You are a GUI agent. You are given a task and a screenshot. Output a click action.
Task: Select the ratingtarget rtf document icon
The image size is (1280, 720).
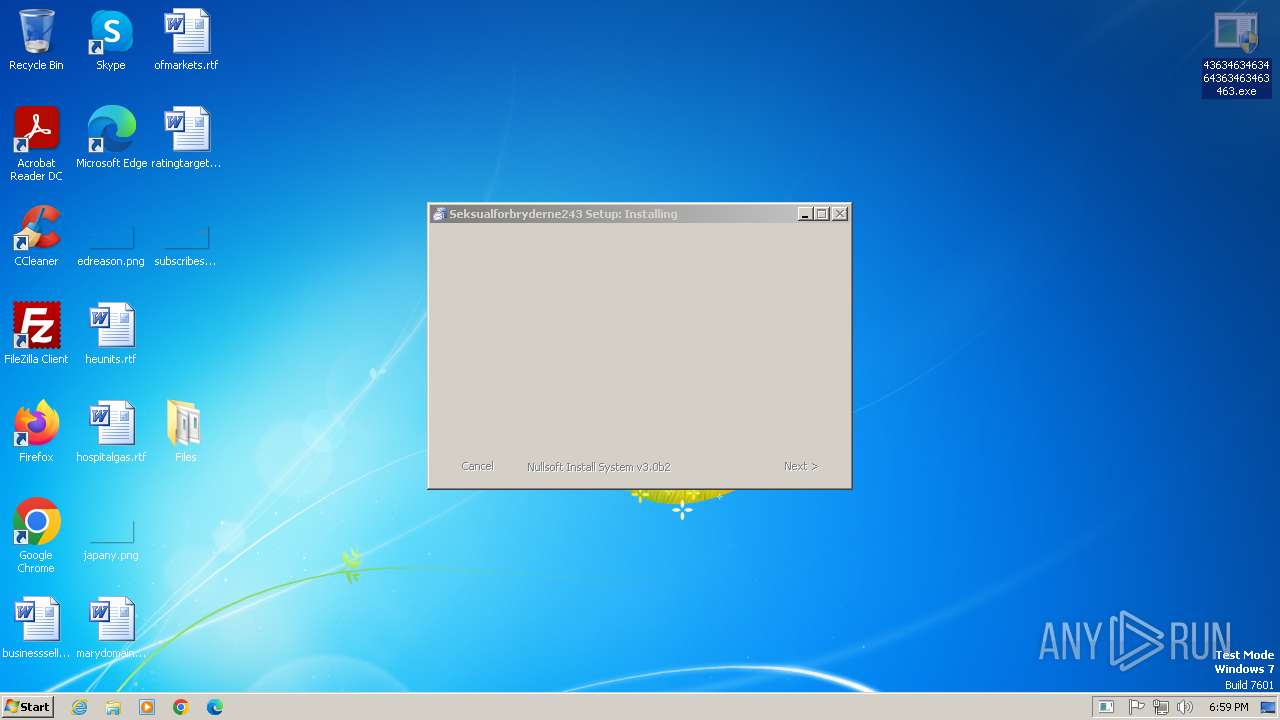[186, 138]
